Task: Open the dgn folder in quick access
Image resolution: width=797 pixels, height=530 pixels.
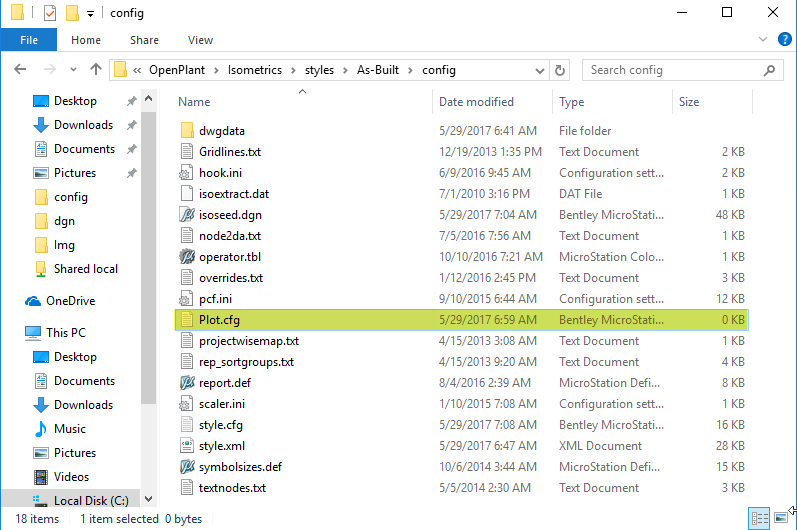Action: (x=55, y=221)
